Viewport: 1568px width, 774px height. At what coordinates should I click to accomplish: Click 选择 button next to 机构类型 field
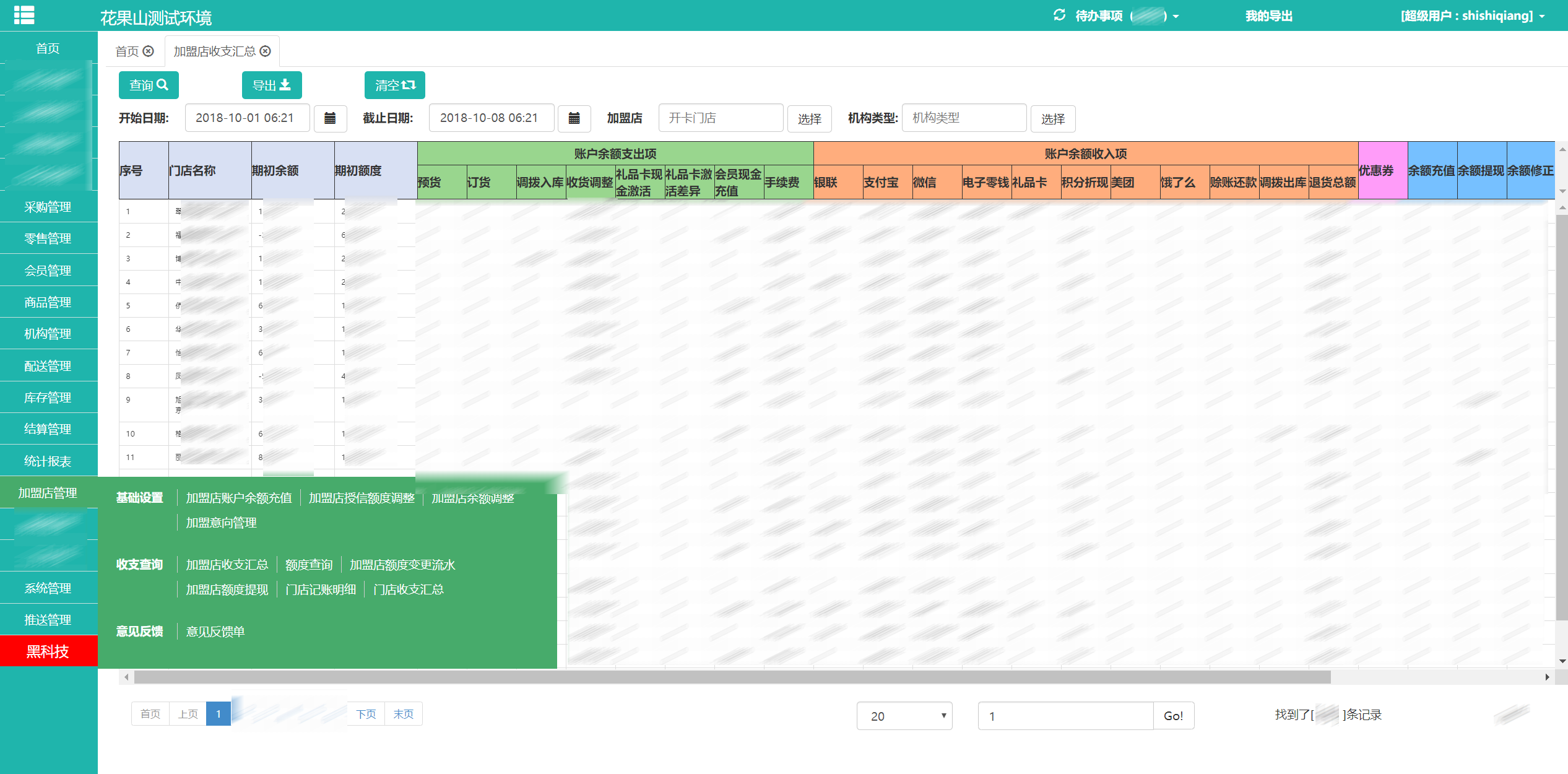tap(1052, 119)
